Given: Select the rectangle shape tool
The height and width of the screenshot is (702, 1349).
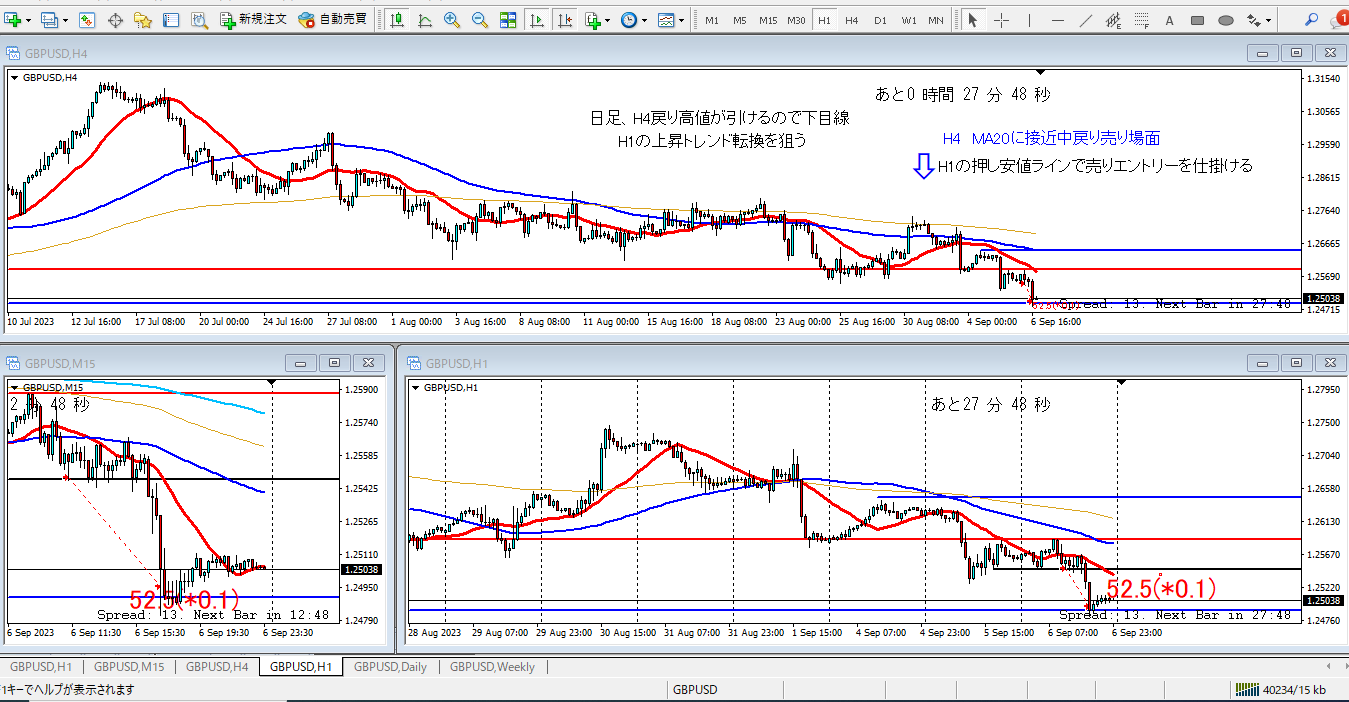Looking at the screenshot, I should pos(1198,20).
